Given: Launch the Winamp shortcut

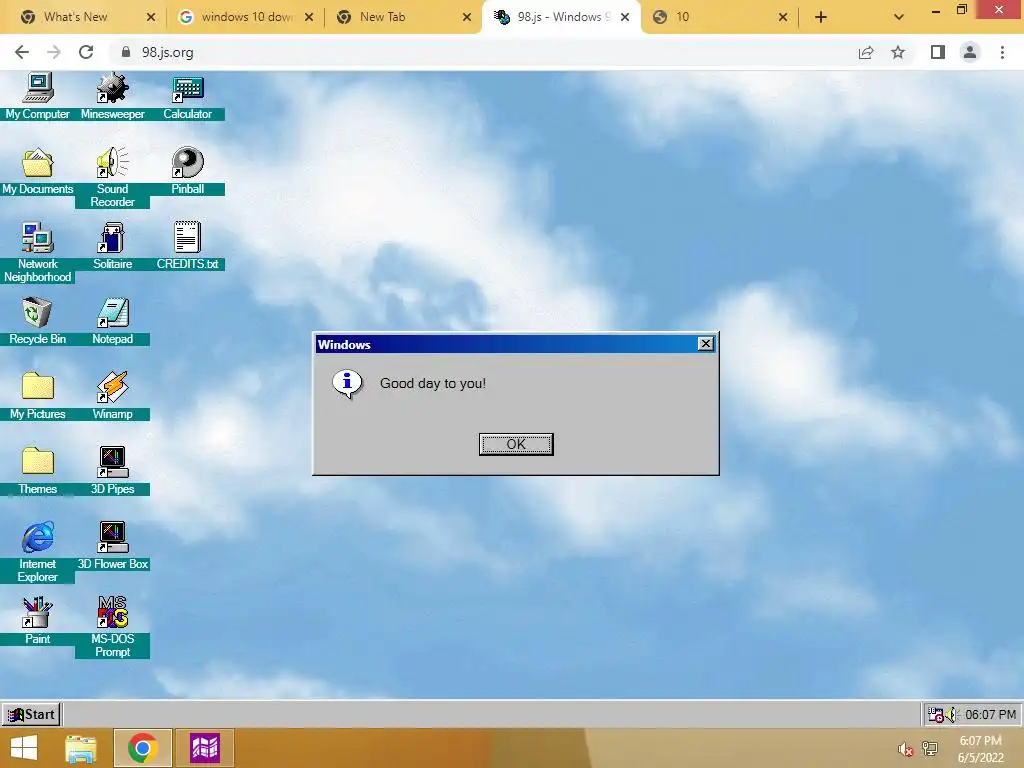Looking at the screenshot, I should pos(112,397).
